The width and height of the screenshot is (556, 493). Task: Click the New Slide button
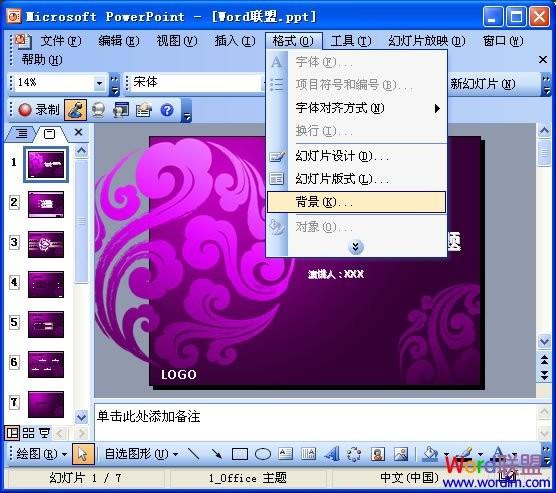pos(482,84)
